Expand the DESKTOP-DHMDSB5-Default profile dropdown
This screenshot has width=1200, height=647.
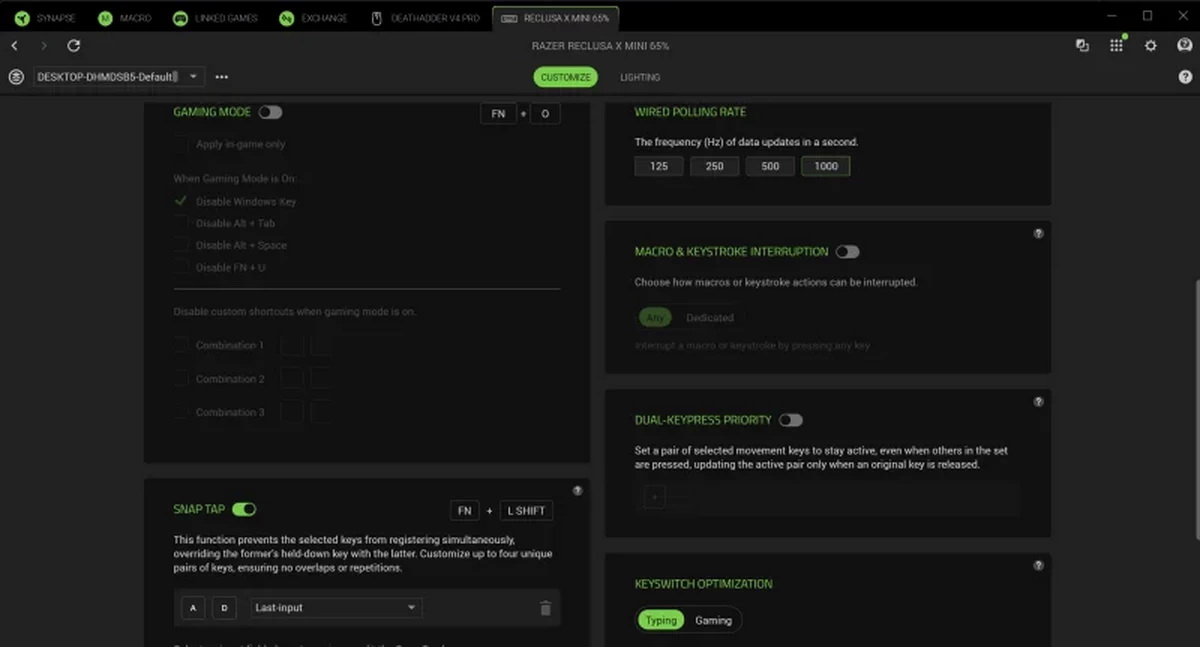click(x=118, y=77)
